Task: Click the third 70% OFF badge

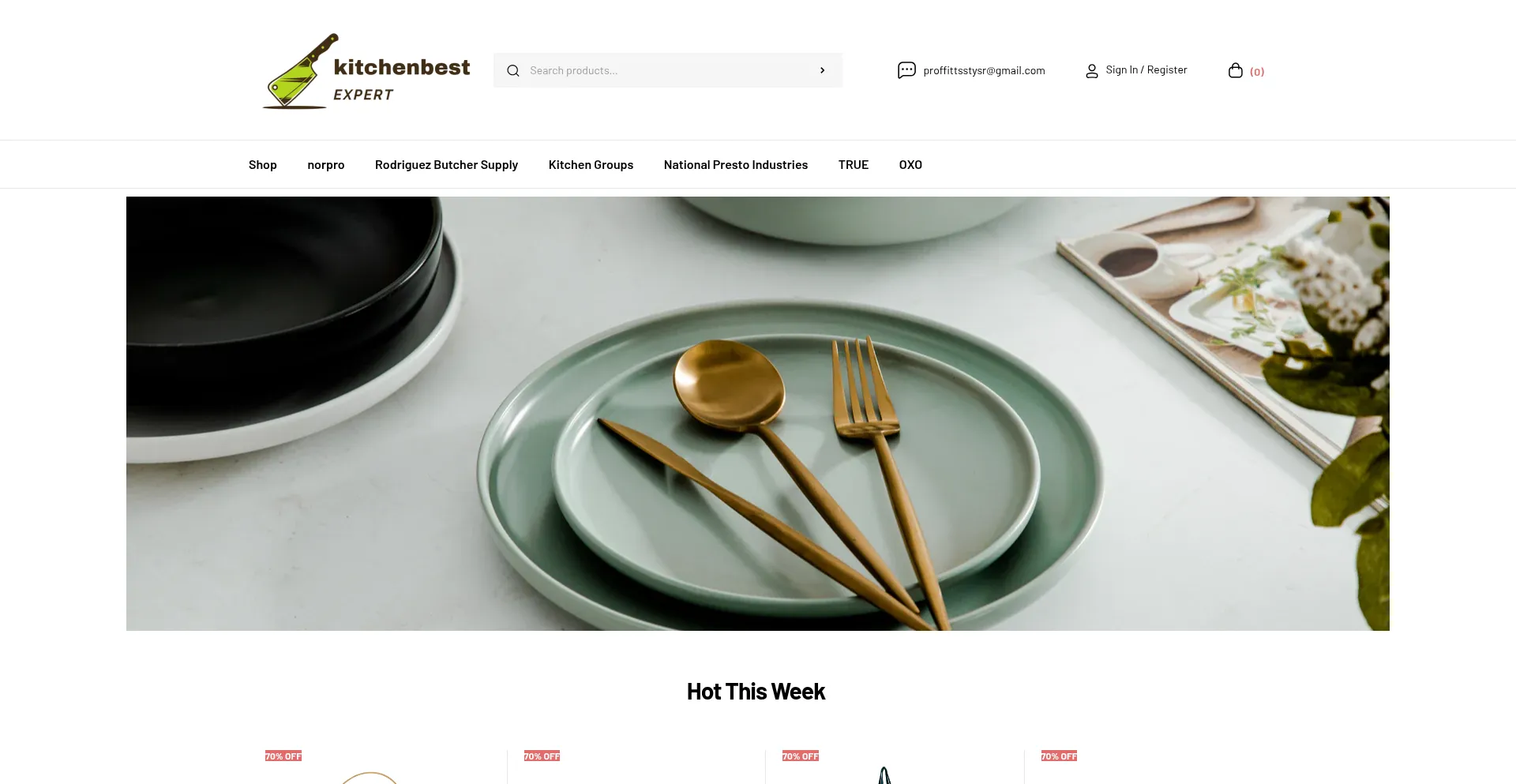Action: [801, 756]
